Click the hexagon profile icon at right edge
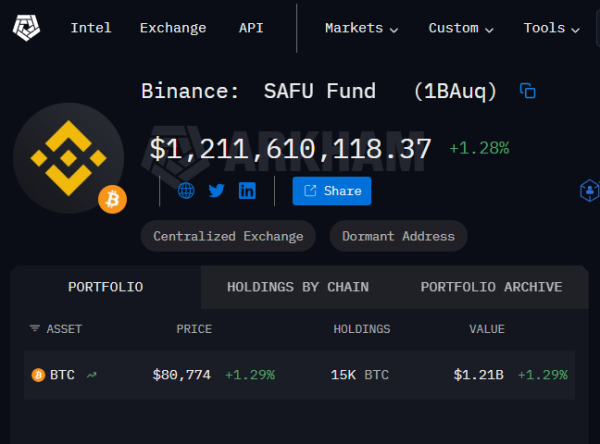 [590, 190]
